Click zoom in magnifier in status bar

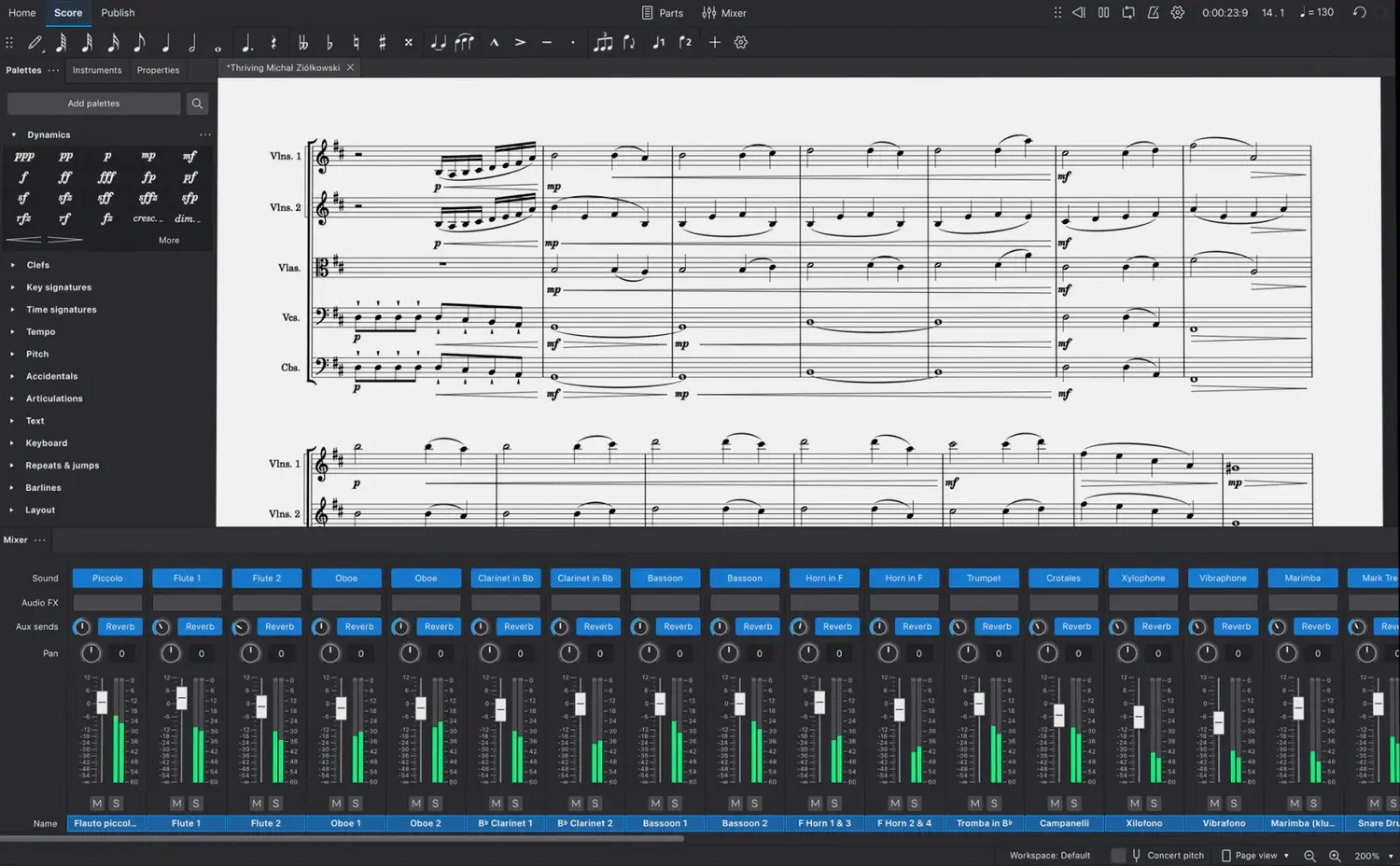[1335, 856]
